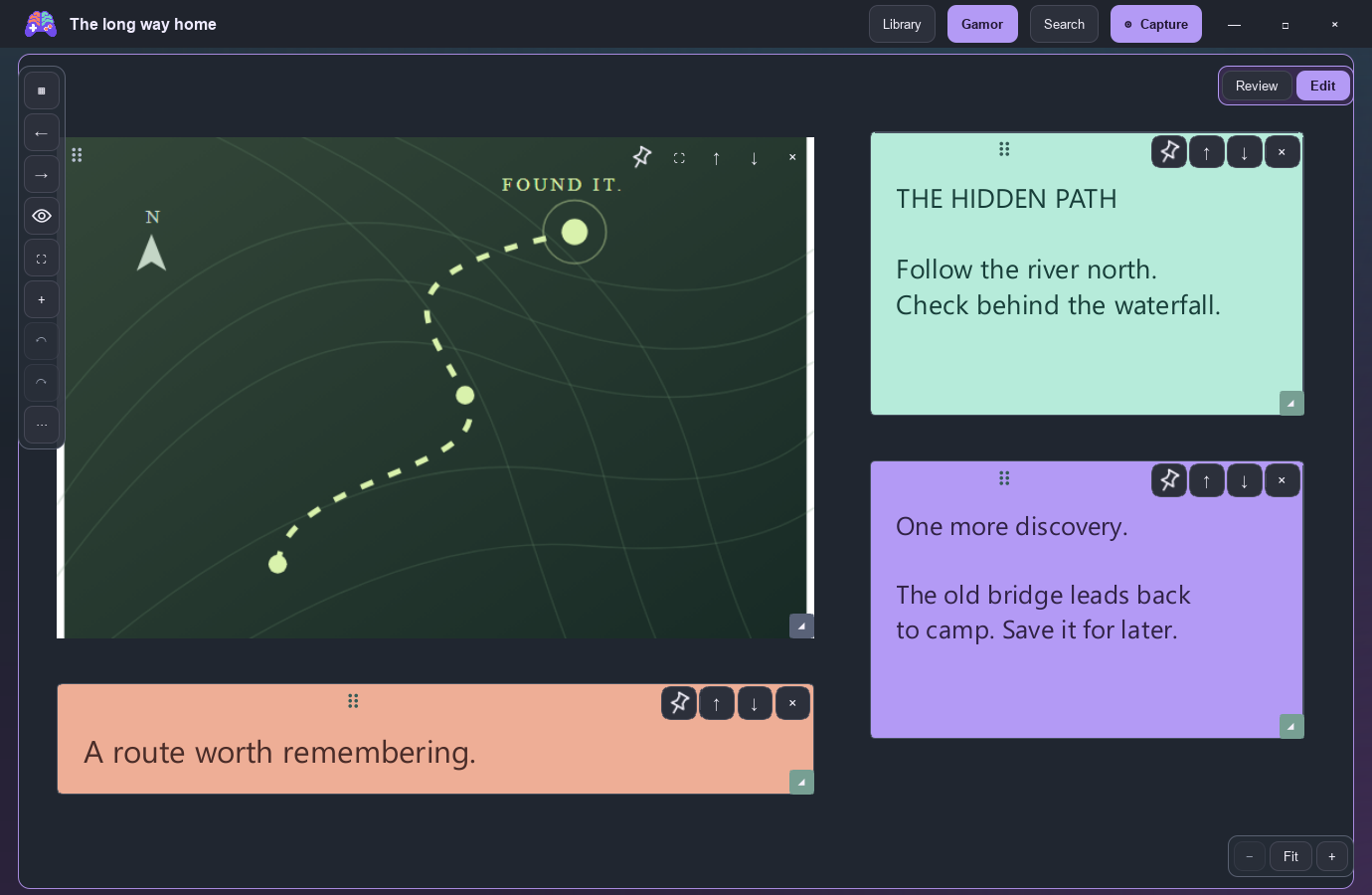The height and width of the screenshot is (895, 1372).
Task: Click the Fit zoom button
Action: point(1290,856)
